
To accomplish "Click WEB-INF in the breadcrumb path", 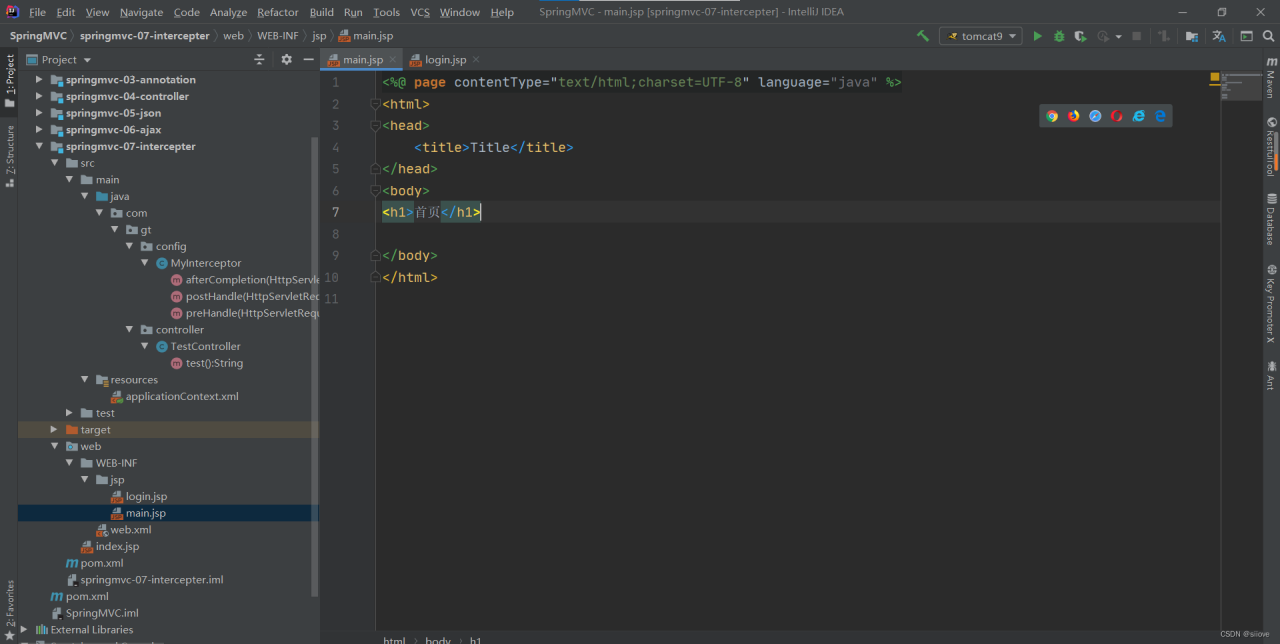I will click(x=277, y=36).
